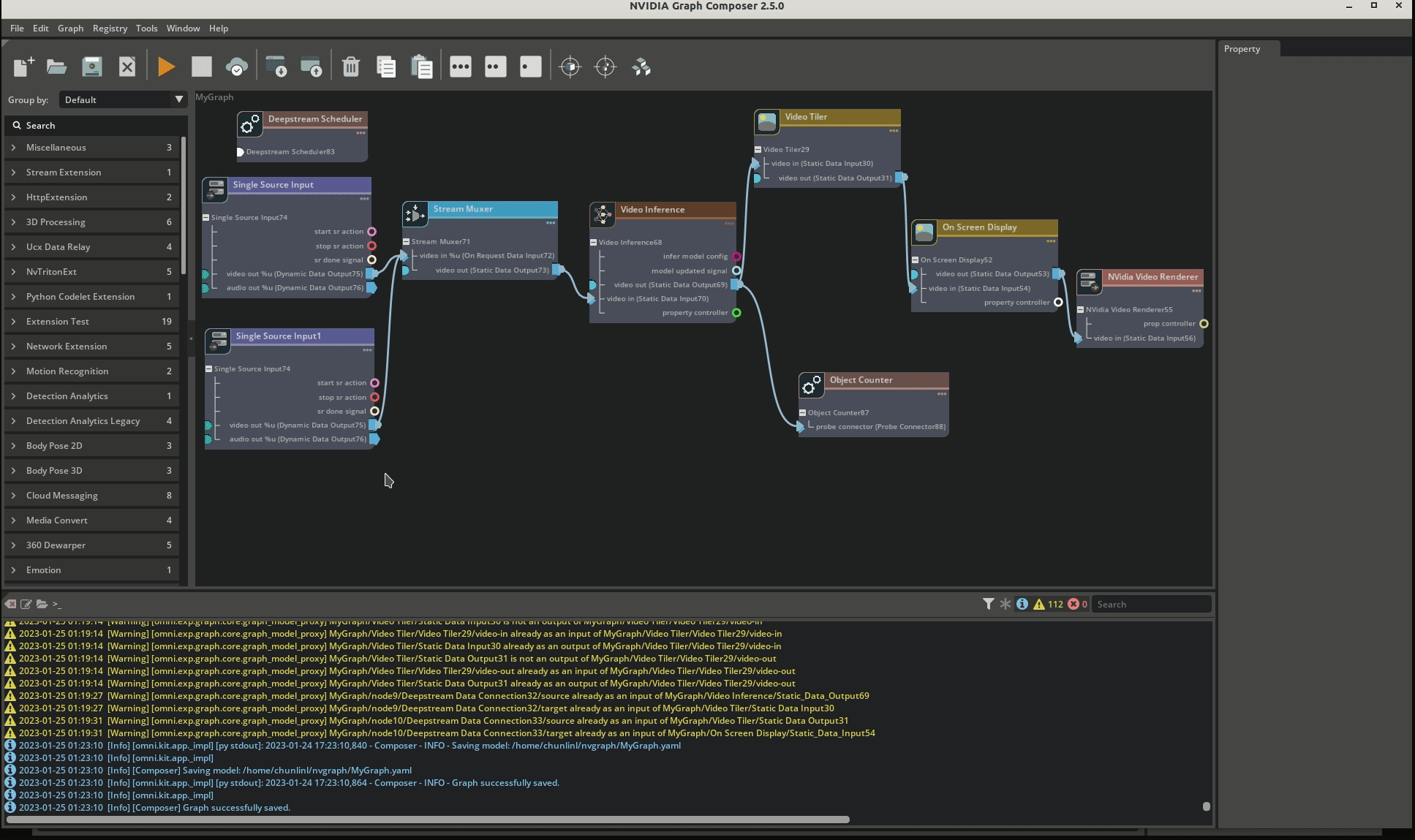Click the console edit pencil icon
Screen dimensions: 1415x840
point(26,604)
